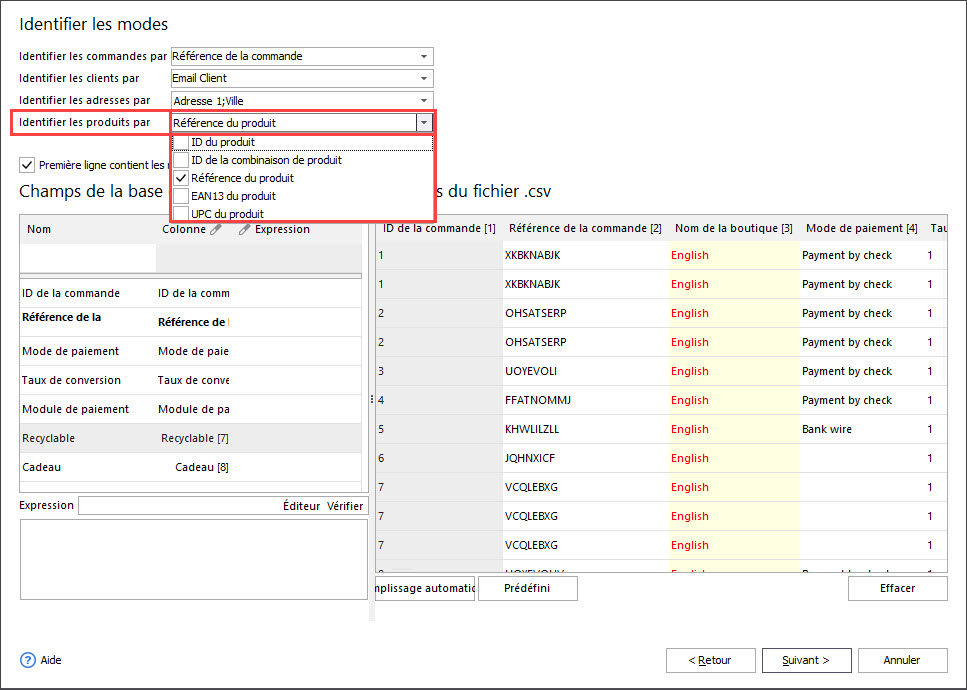Click the Remplissage automatique button
Image resolution: width=967 pixels, height=690 pixels.
[x=425, y=588]
